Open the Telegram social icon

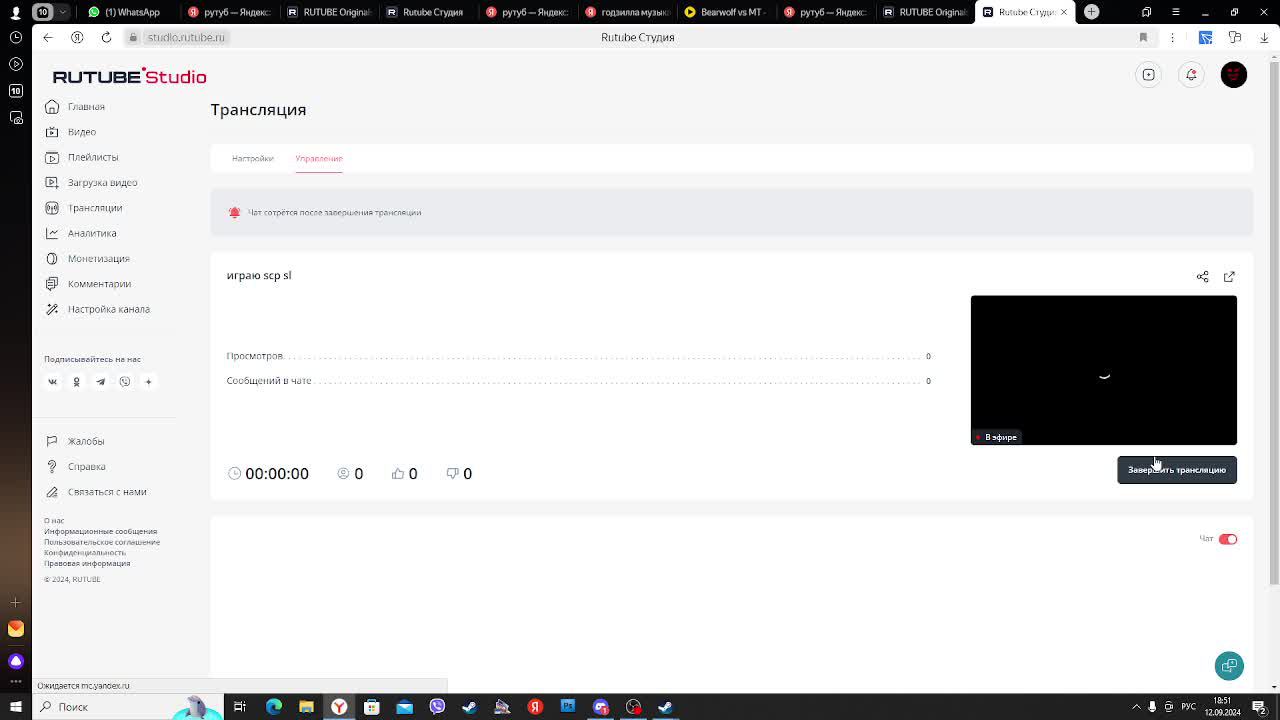tap(100, 382)
